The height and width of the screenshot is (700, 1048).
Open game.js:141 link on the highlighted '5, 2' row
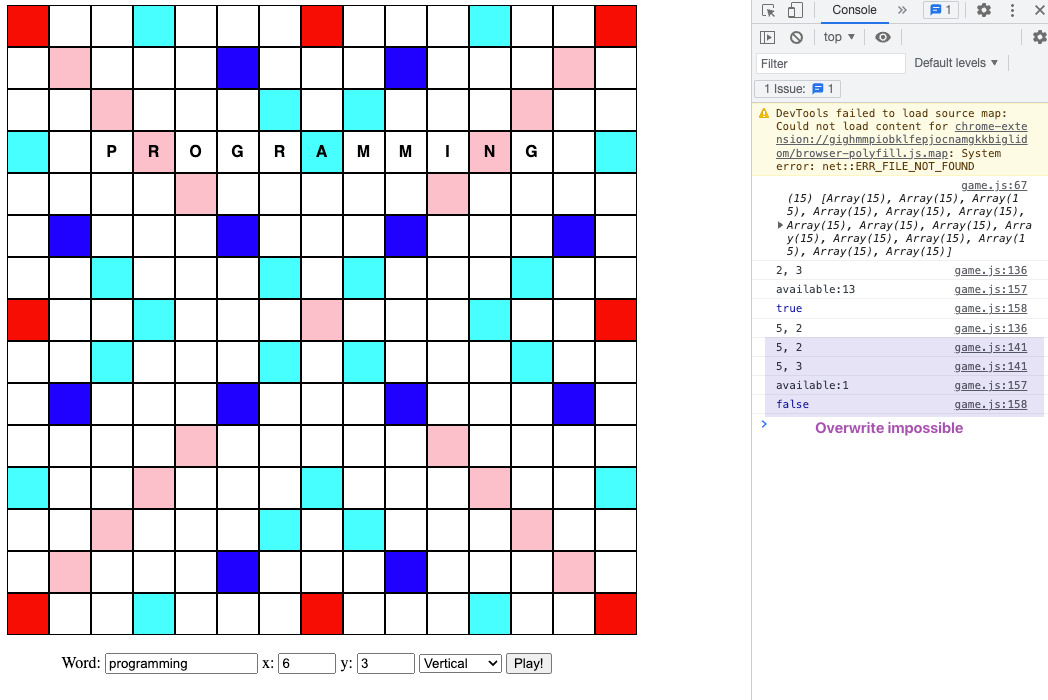[x=991, y=347]
